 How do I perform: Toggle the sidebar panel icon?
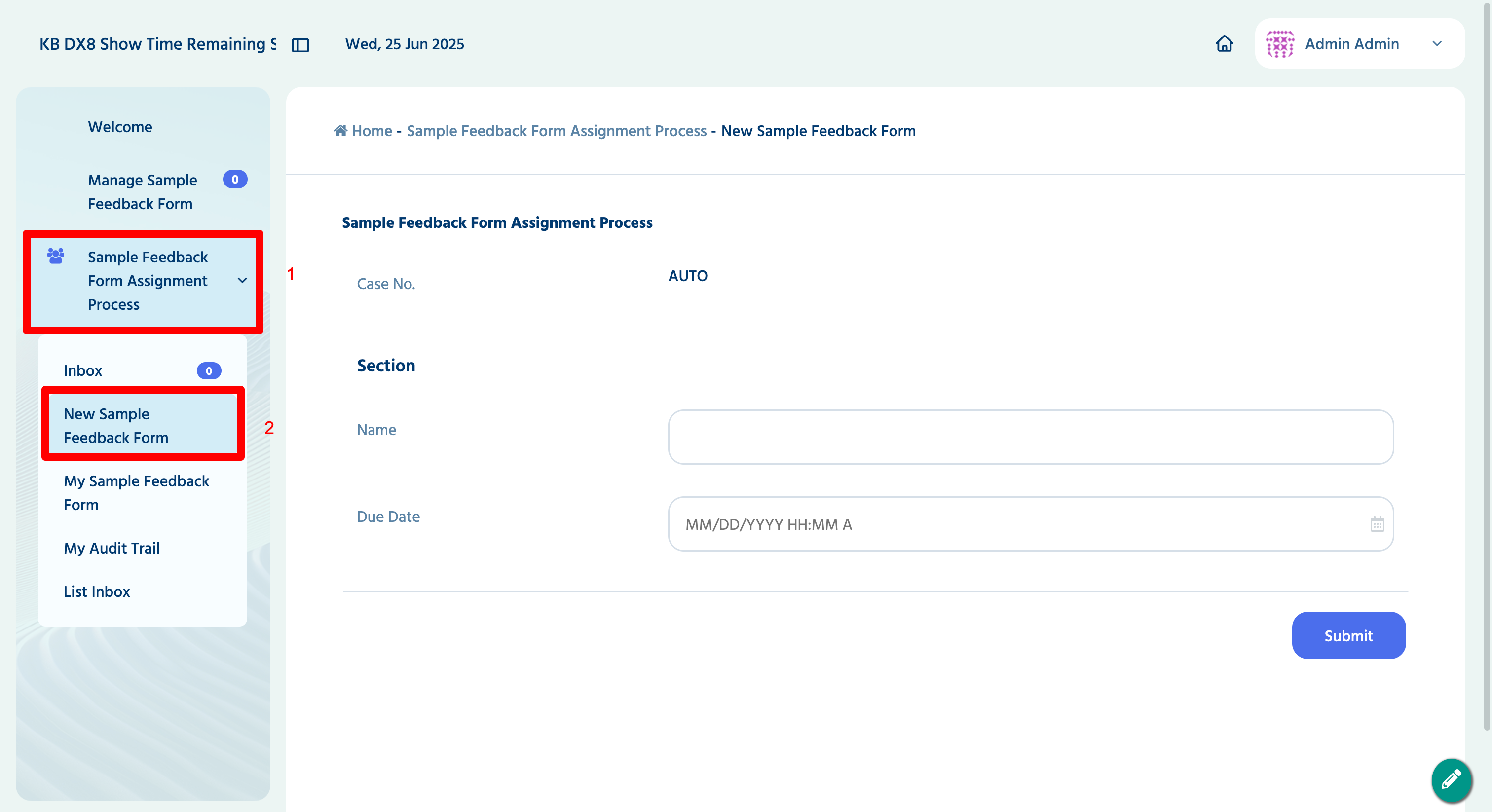click(x=300, y=45)
